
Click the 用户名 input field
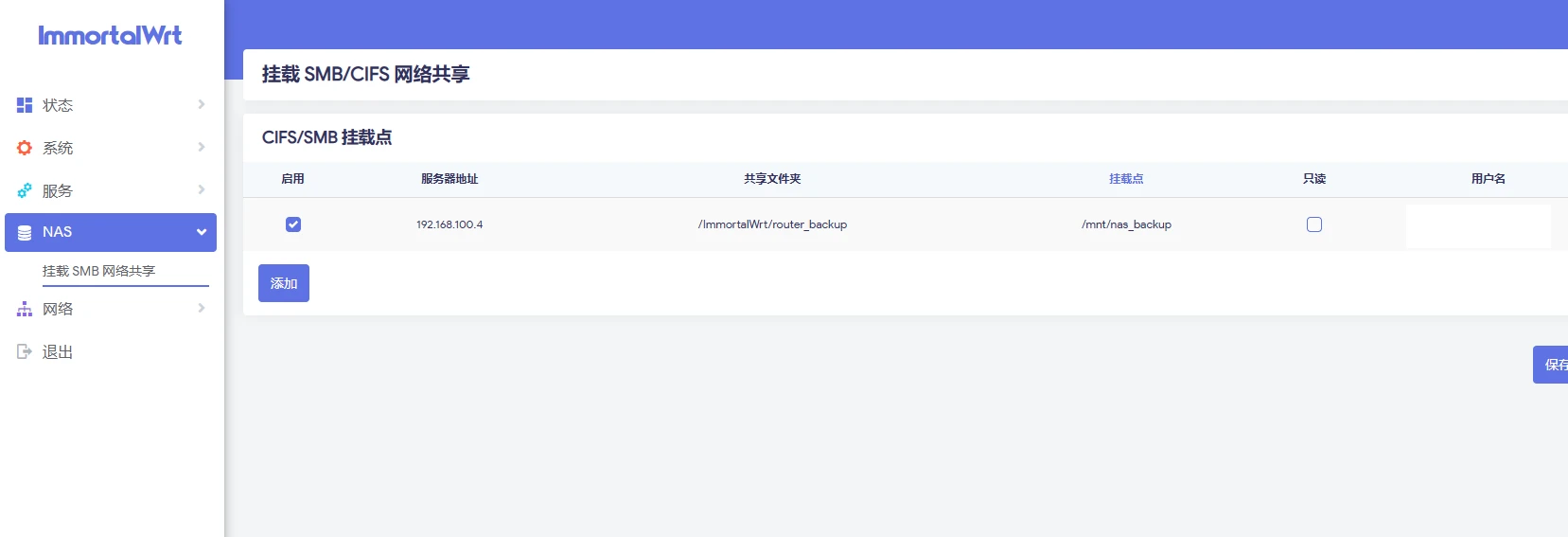(1478, 225)
